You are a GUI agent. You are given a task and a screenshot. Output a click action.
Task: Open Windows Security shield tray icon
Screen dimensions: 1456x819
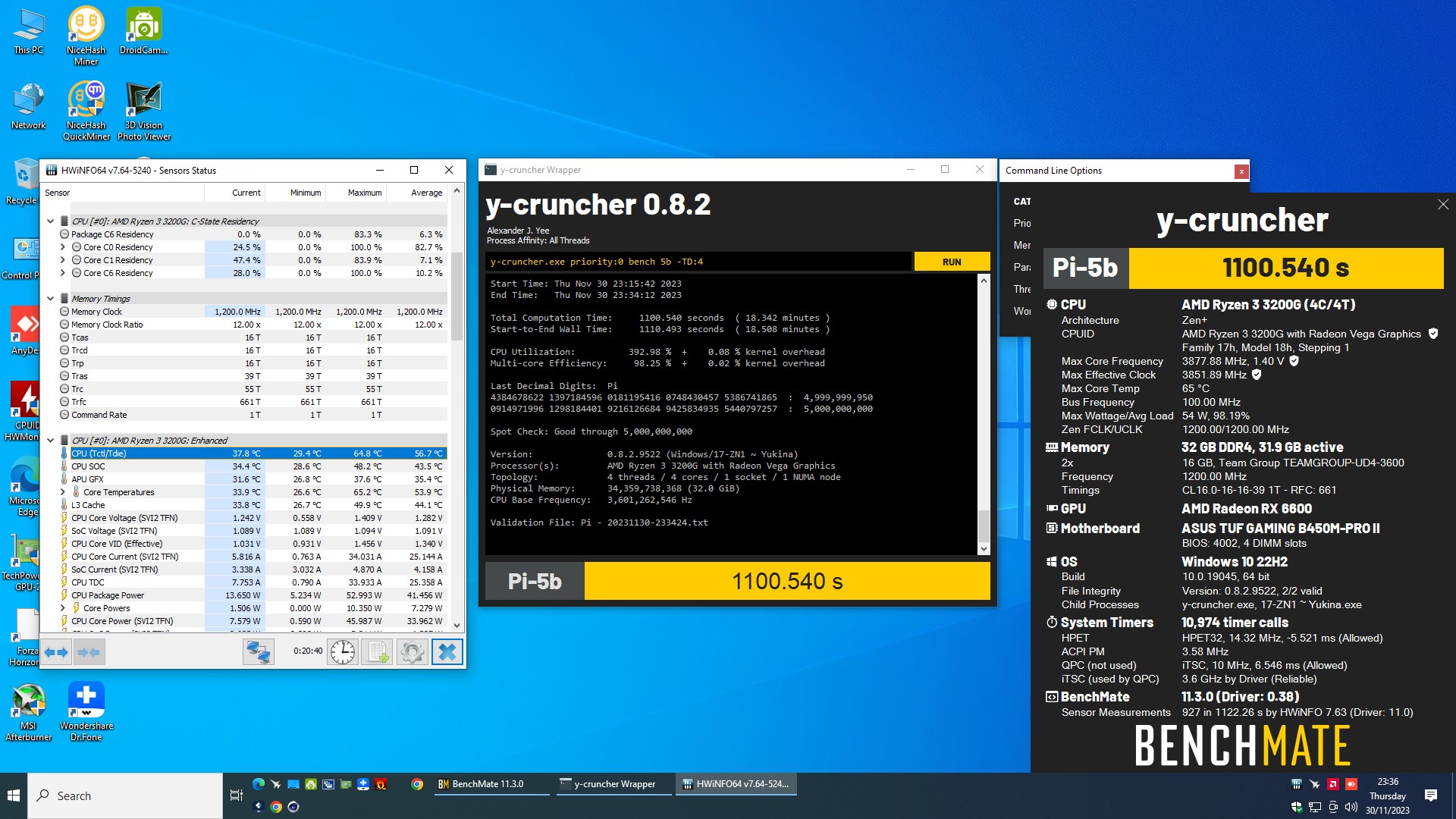[x=1297, y=807]
